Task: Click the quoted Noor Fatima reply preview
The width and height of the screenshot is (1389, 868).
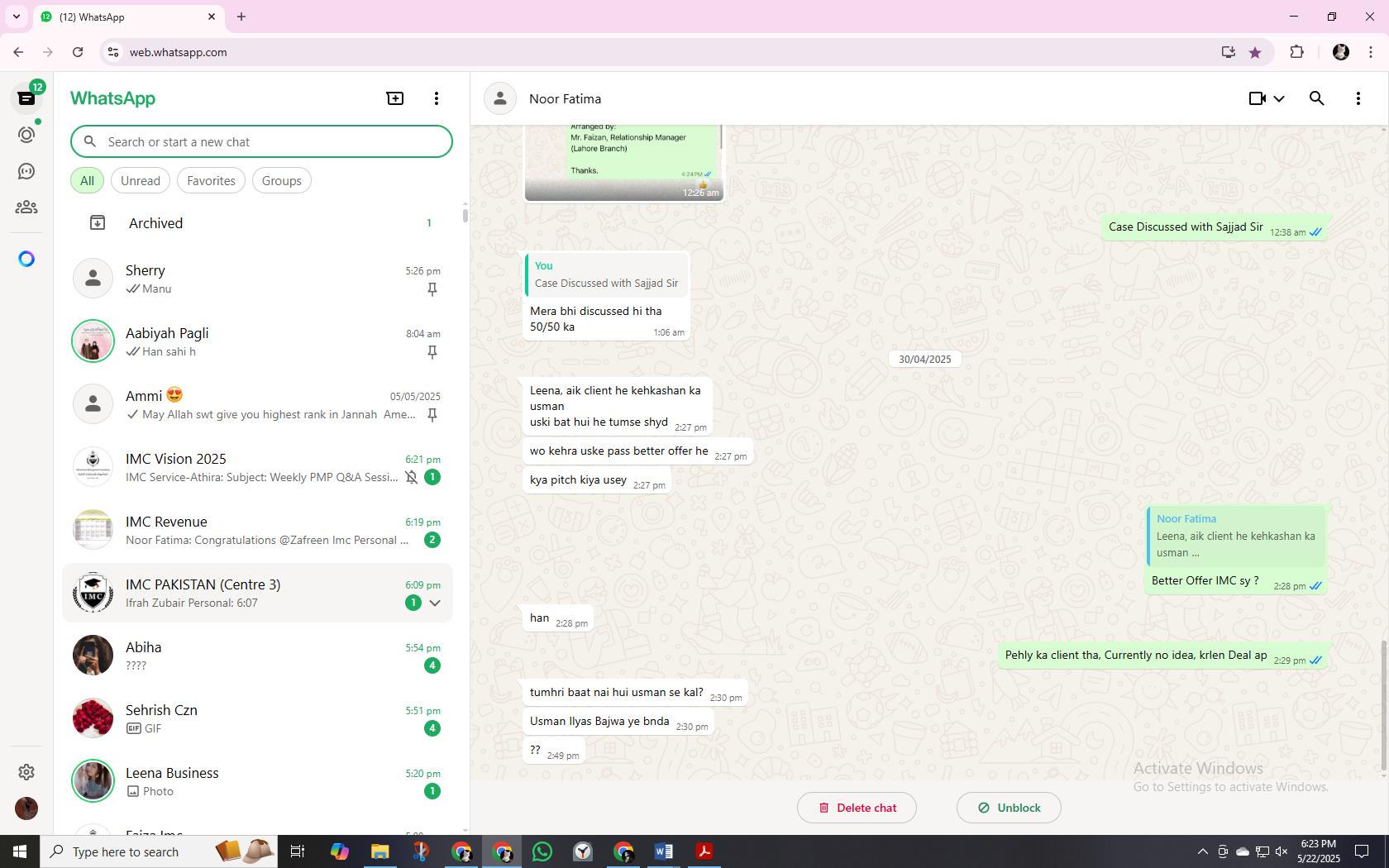Action: pyautogui.click(x=1236, y=536)
